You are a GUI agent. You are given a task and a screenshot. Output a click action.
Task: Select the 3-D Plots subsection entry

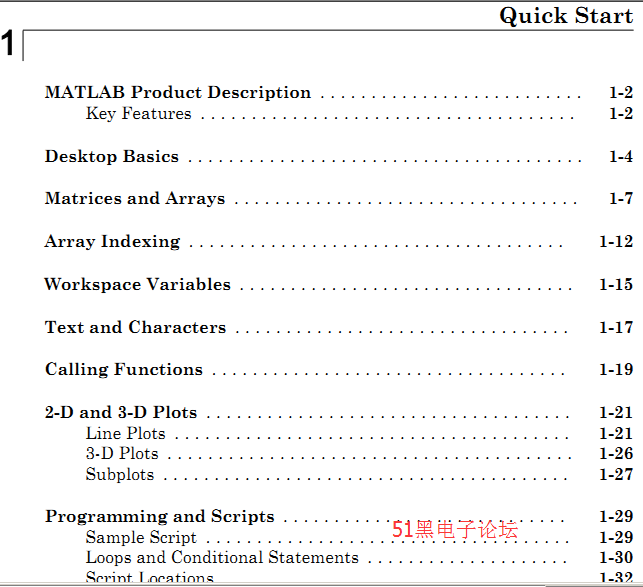click(x=122, y=454)
